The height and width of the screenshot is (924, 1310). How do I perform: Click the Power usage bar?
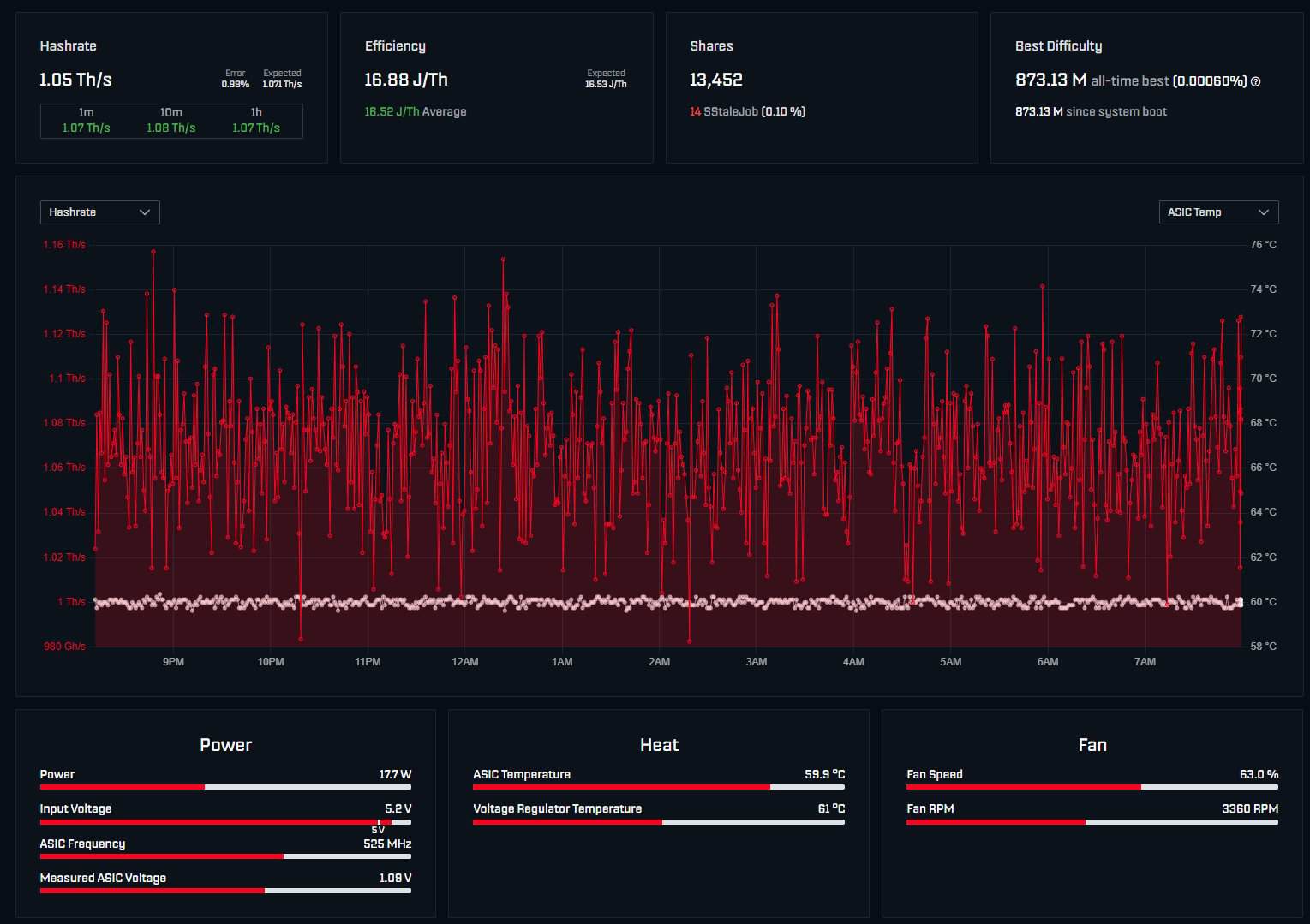225,787
